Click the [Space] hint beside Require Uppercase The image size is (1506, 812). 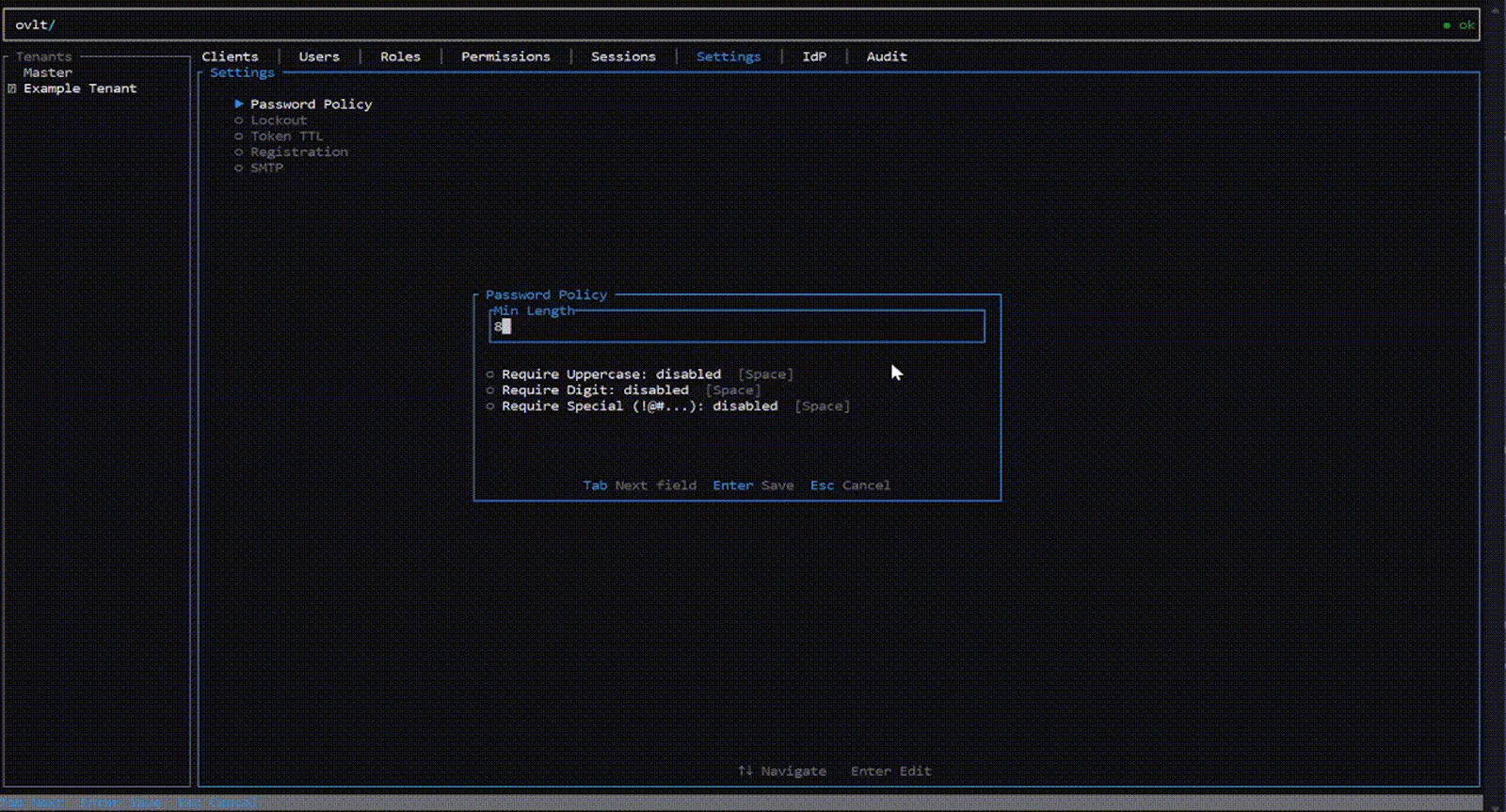point(766,374)
